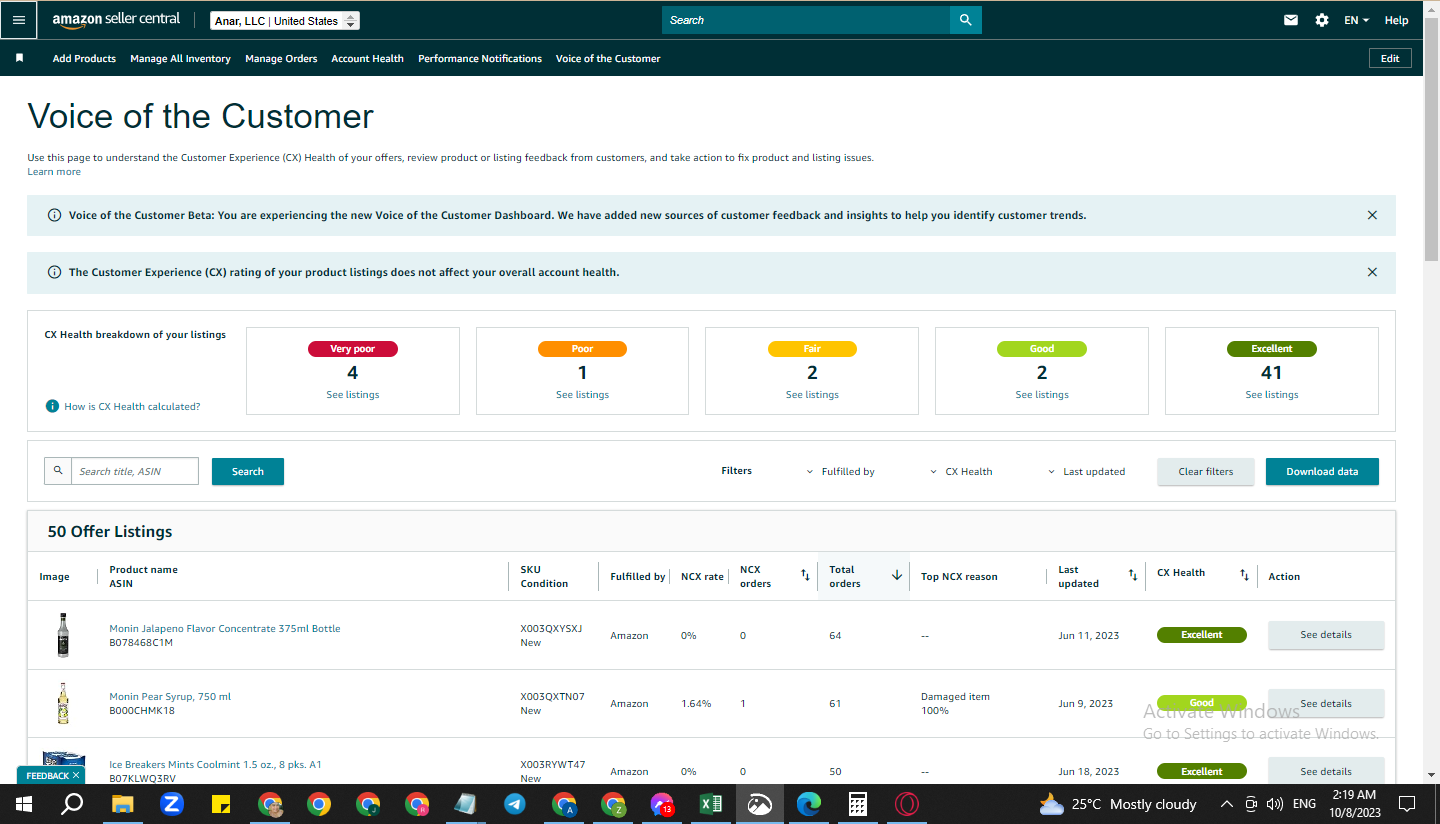
Task: Open the Opera browser from the taskbar
Action: click(907, 804)
